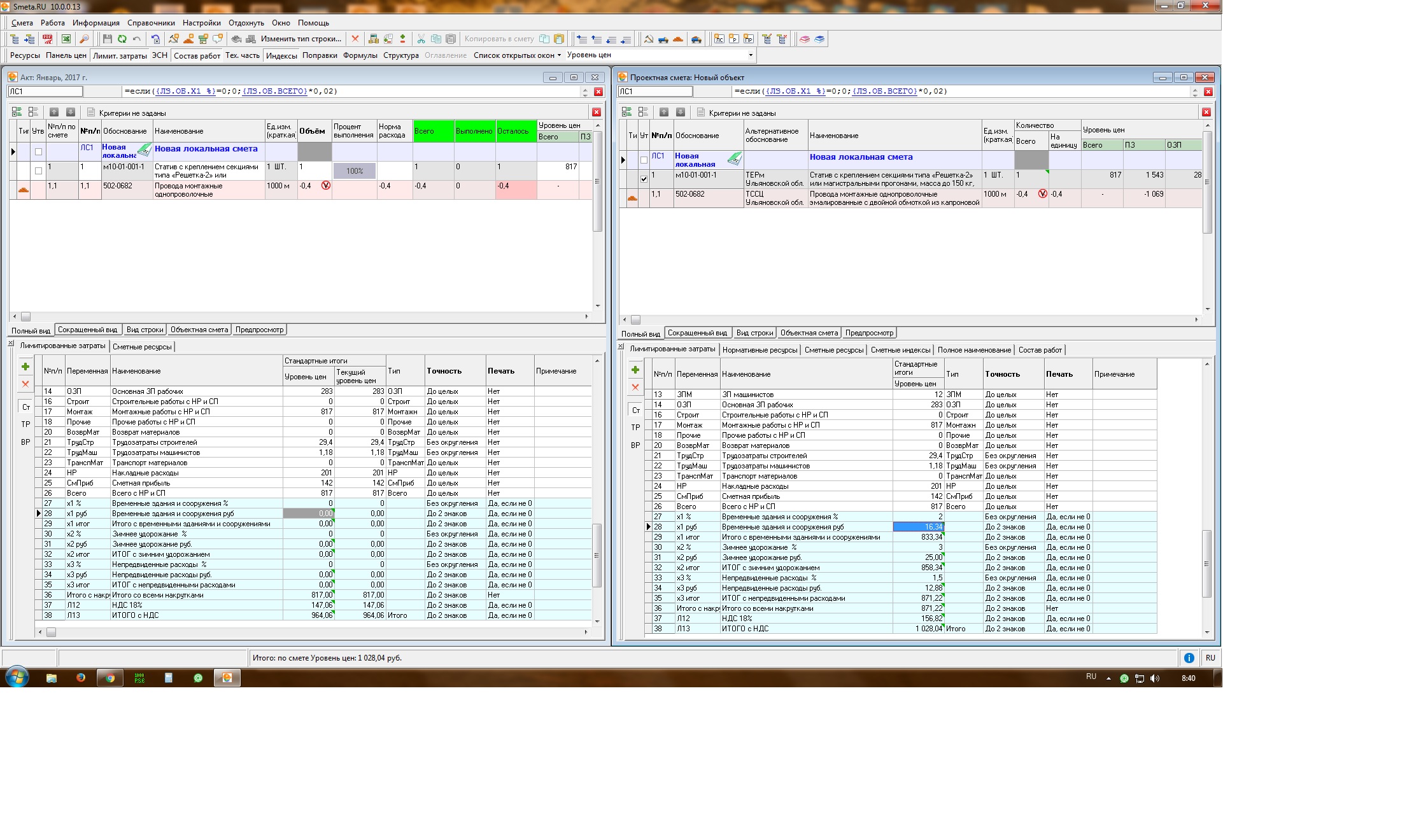Click the blue info icon in status bar

[x=1189, y=658]
